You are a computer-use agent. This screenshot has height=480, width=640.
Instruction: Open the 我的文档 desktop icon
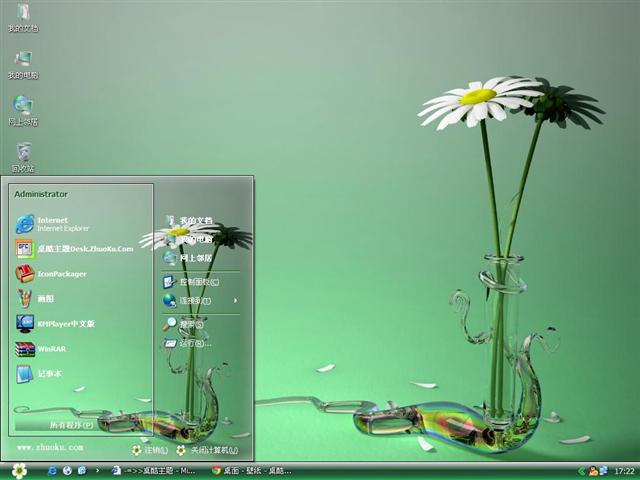[23, 18]
